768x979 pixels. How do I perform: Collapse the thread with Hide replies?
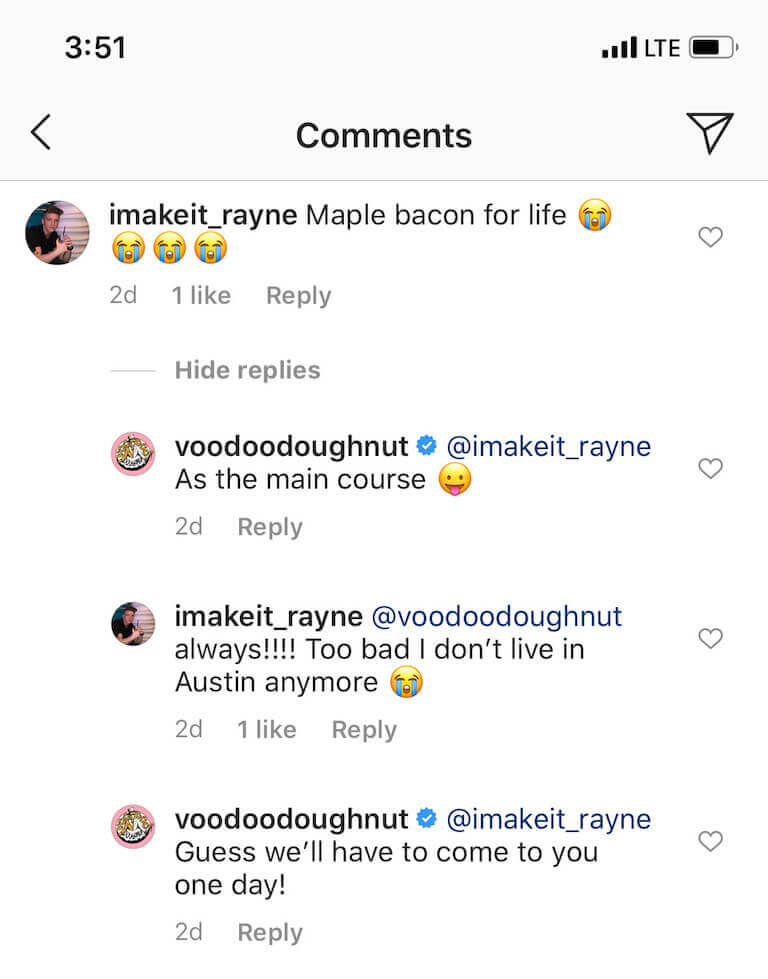(246, 370)
